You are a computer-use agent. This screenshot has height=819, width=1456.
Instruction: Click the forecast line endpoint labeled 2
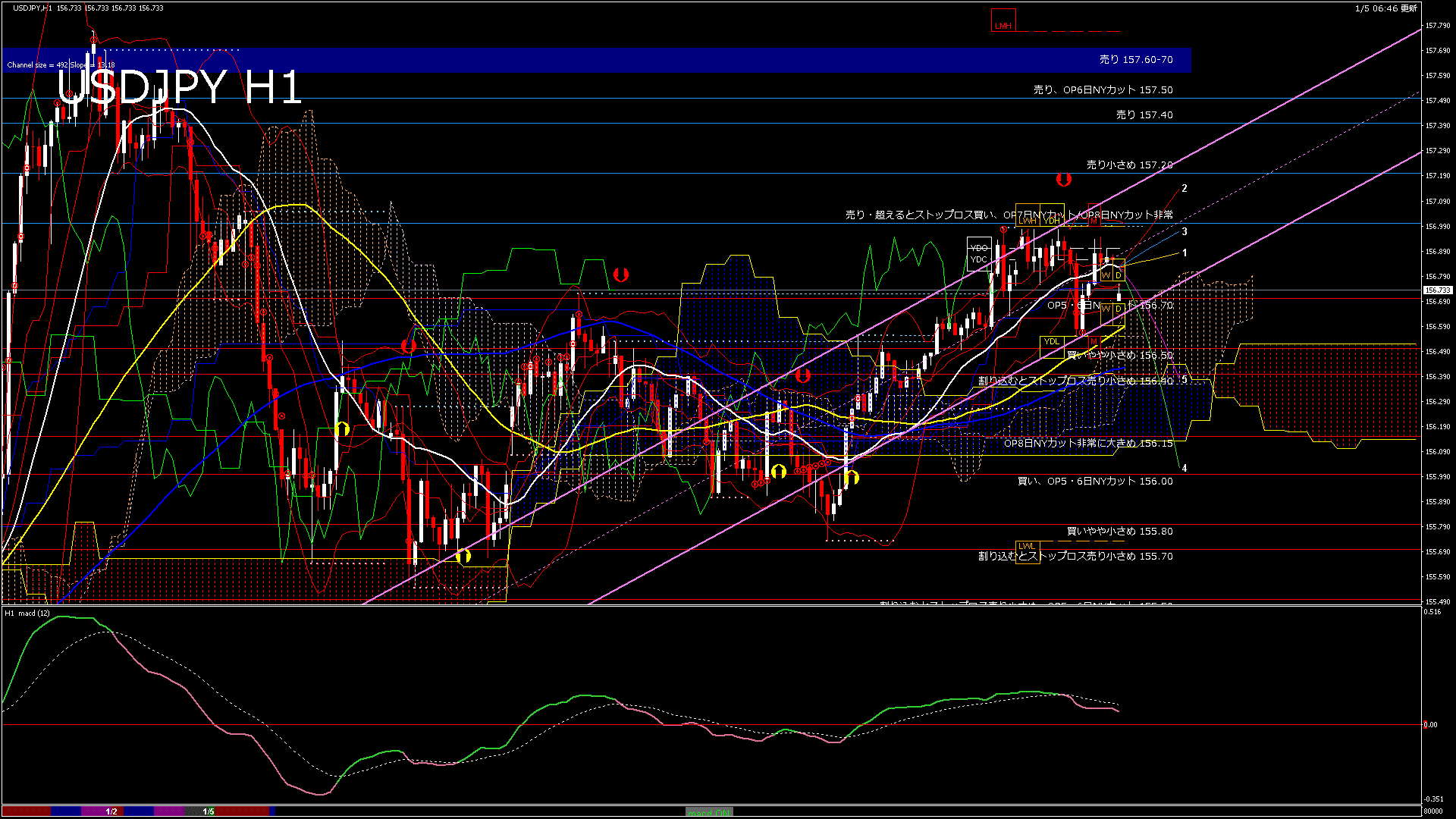(x=1184, y=188)
